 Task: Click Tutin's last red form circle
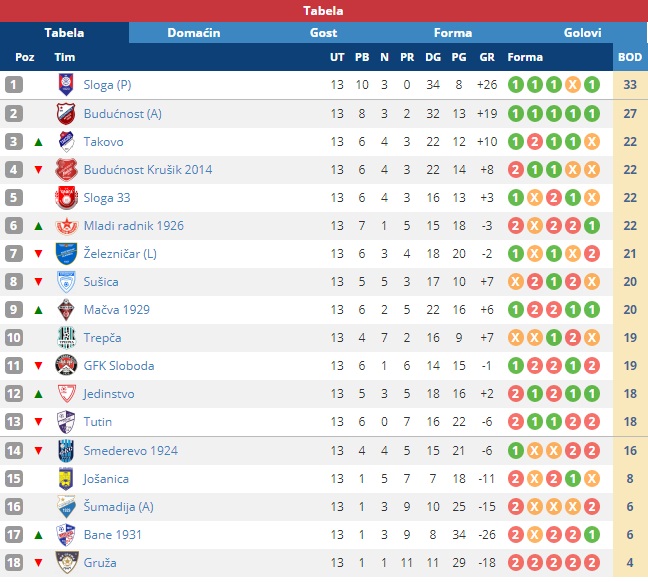pyautogui.click(x=592, y=422)
